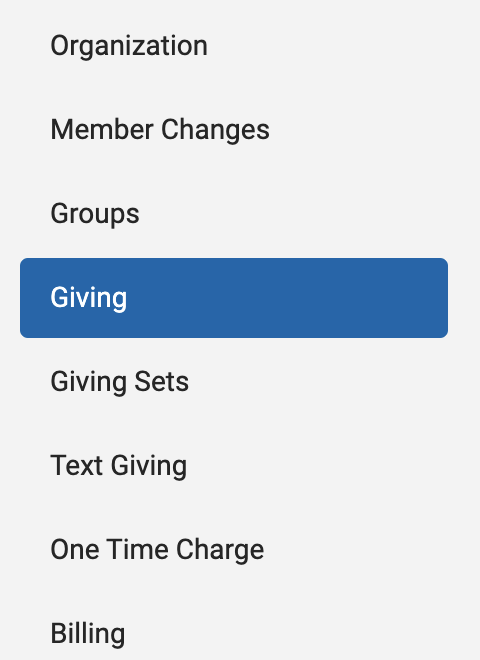The image size is (480, 660).
Task: Open the Member Changes page
Action: pos(234,130)
